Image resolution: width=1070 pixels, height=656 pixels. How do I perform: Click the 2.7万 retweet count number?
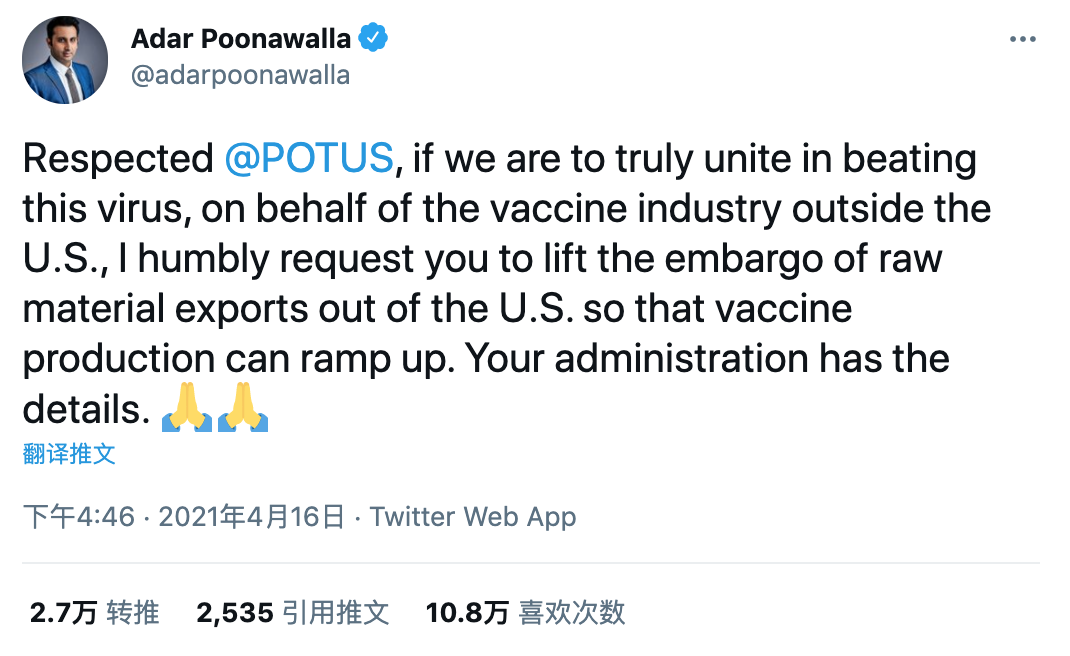[x=63, y=612]
